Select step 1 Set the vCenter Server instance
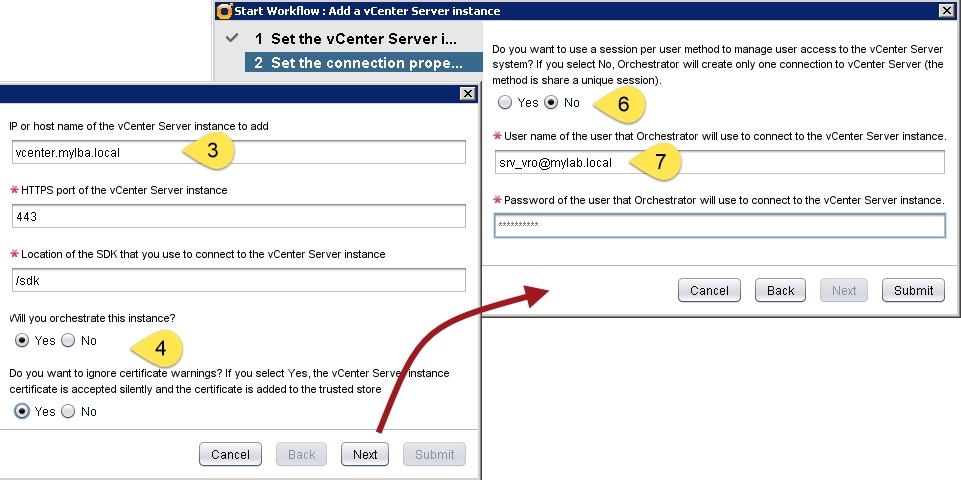 (363, 39)
